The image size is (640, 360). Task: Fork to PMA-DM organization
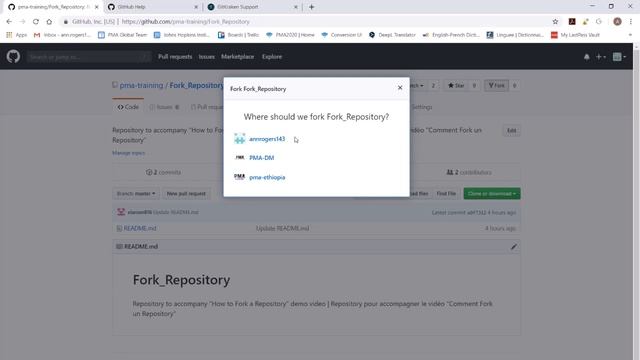[262, 158]
